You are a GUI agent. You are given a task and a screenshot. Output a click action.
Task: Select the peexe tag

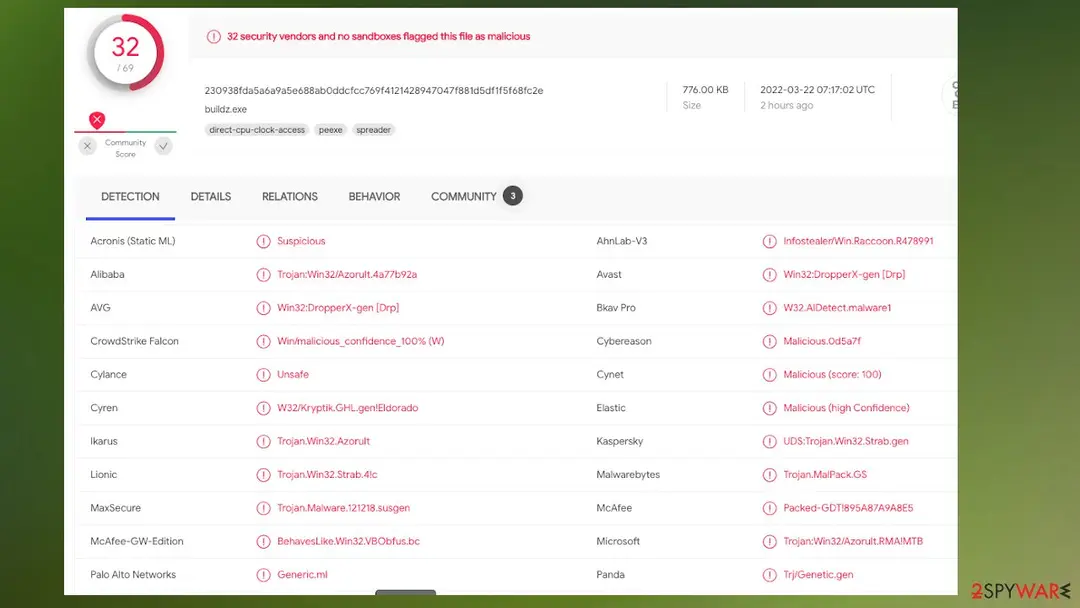click(x=331, y=130)
